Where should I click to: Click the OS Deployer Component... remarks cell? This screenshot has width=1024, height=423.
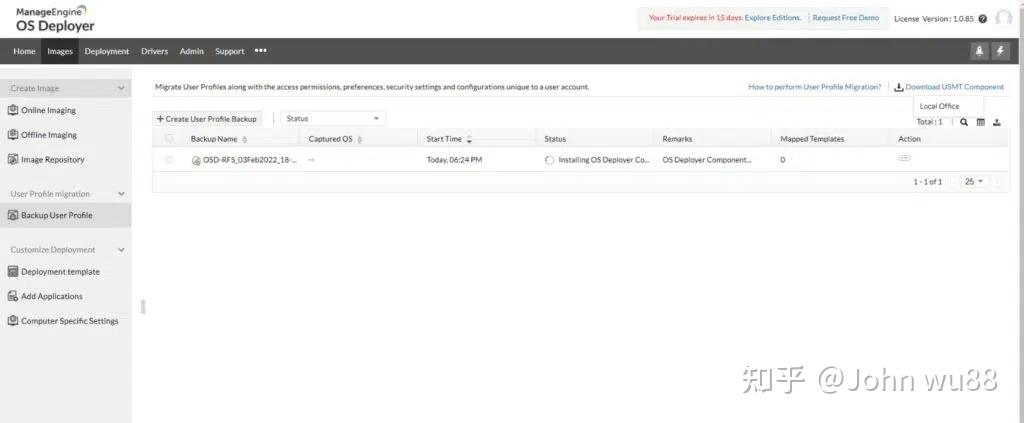(707, 160)
